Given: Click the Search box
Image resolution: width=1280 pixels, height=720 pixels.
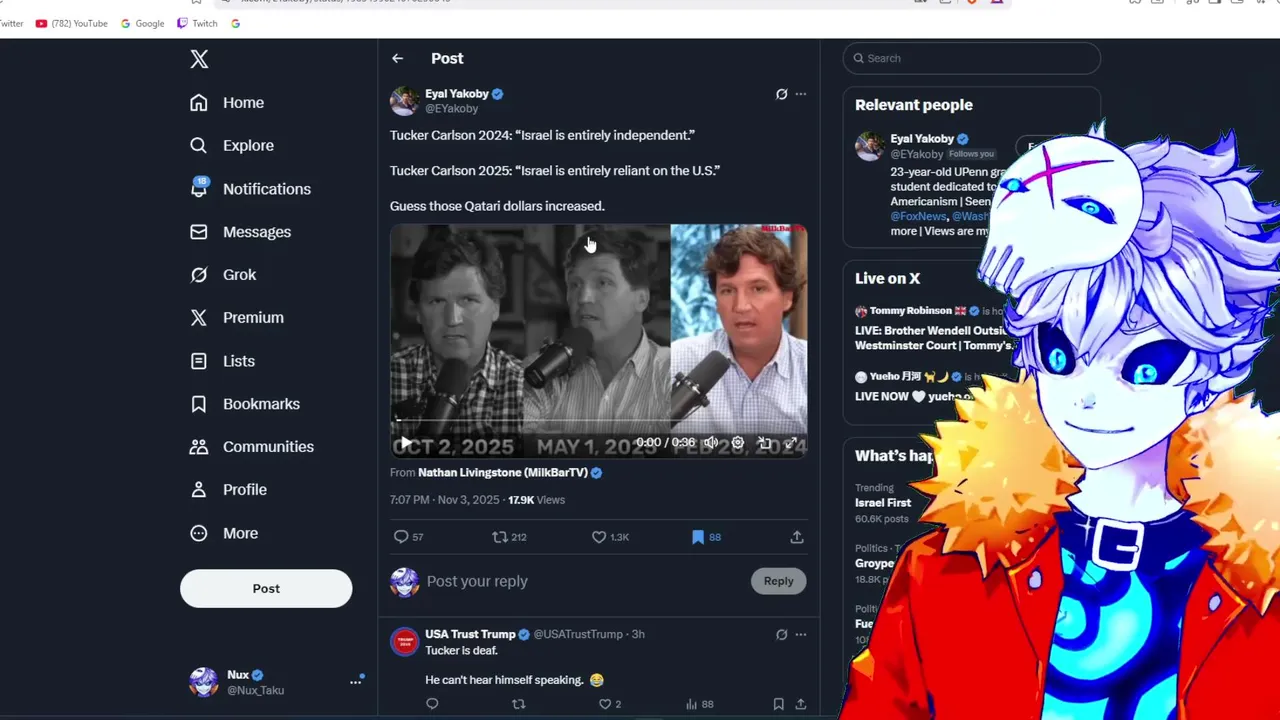Looking at the screenshot, I should tap(971, 58).
